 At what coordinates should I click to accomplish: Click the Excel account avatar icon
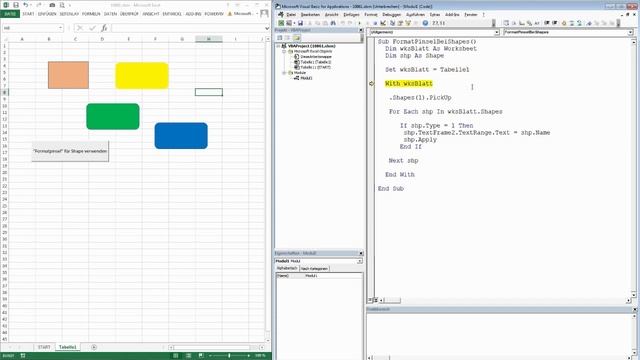(x=264, y=13)
